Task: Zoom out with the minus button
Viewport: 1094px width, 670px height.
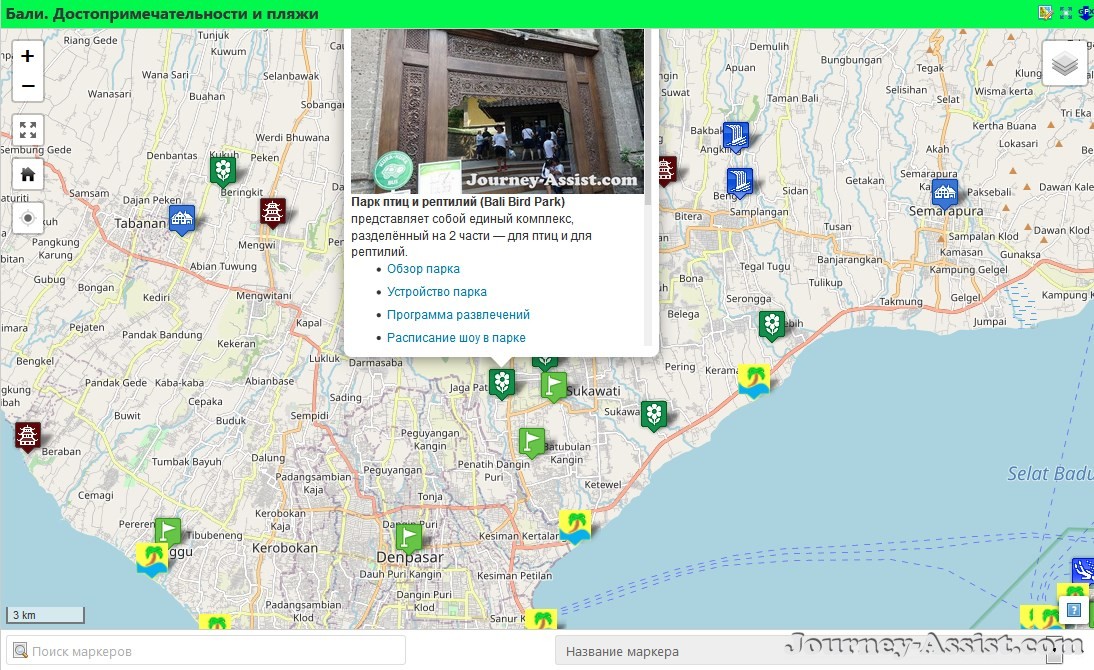Action: 28,86
